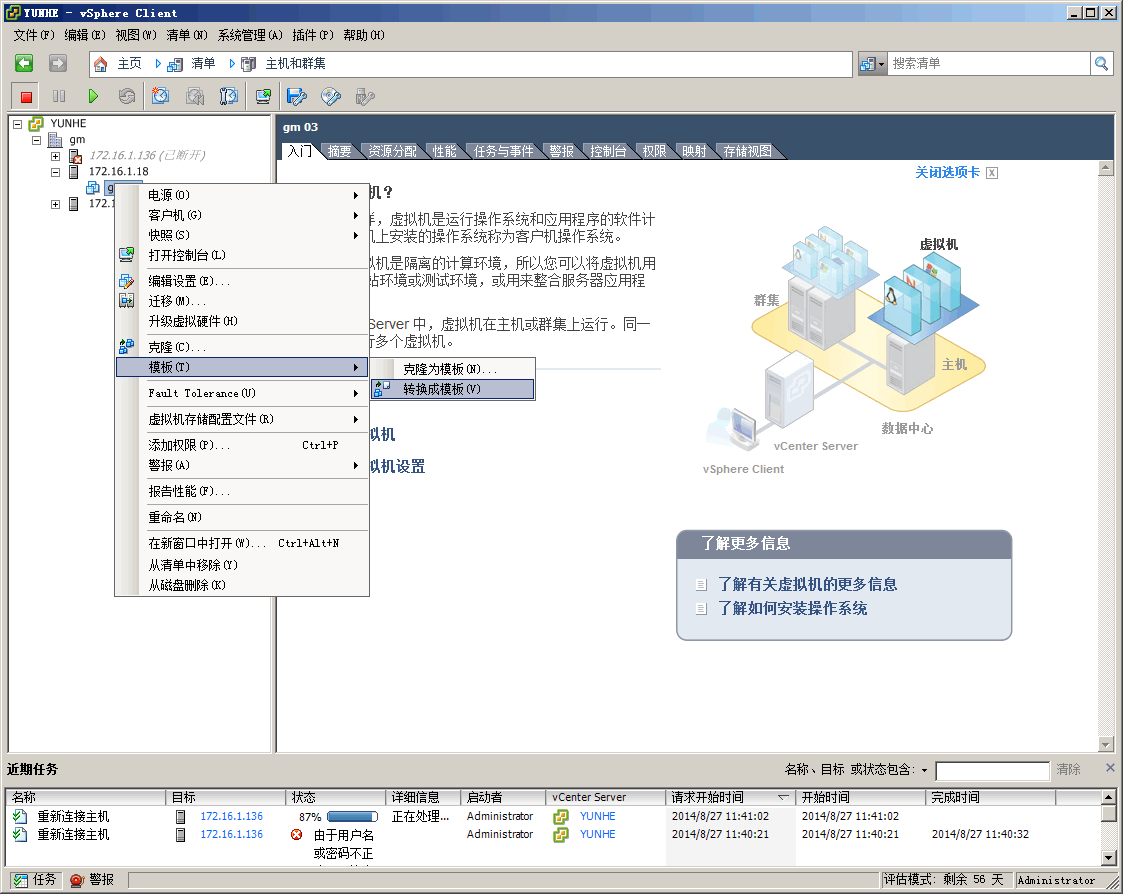Click the 搜索清单 search input field
This screenshot has height=894, width=1123.
pos(988,64)
